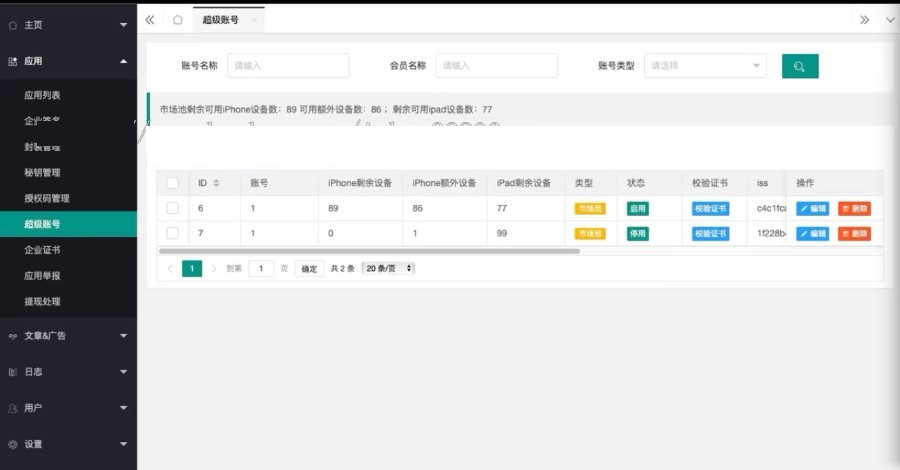Tick the checkbox for row ID 6
Screen dimensions: 900x470
click(172, 208)
